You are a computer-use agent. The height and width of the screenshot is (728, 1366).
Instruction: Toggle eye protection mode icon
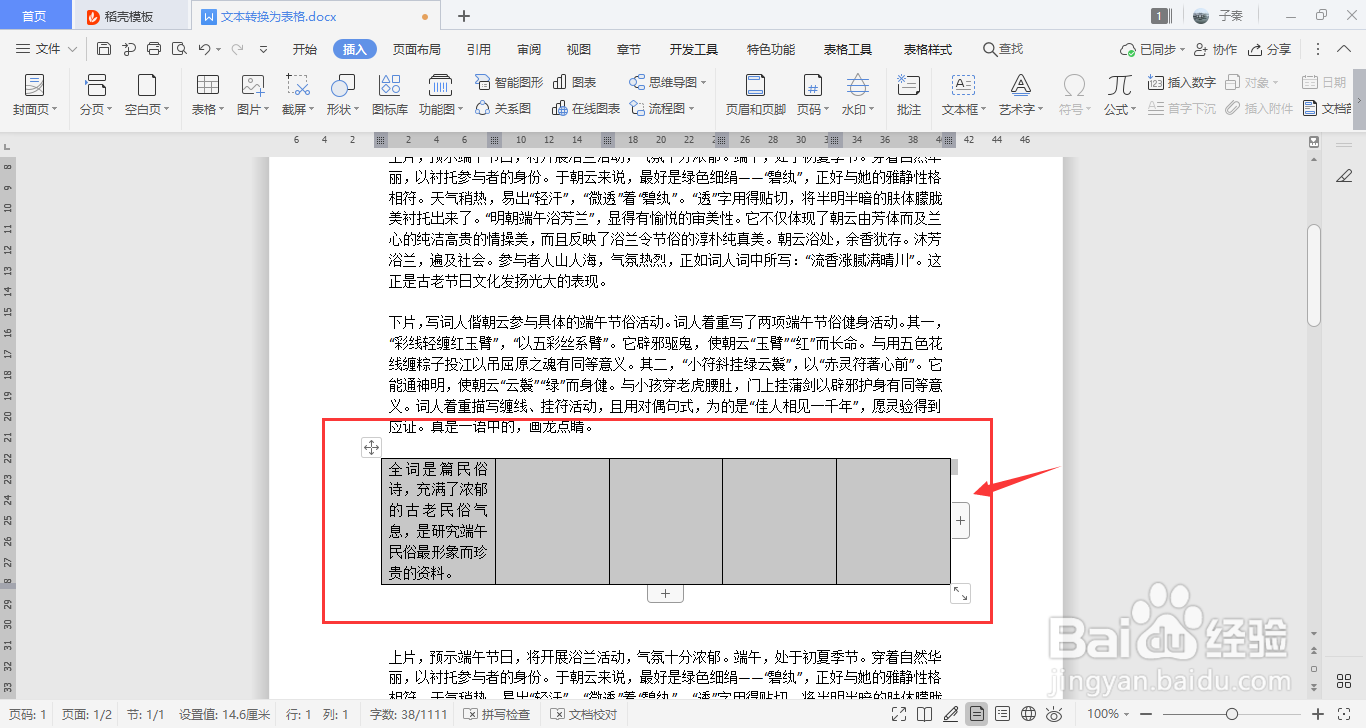tap(1054, 714)
